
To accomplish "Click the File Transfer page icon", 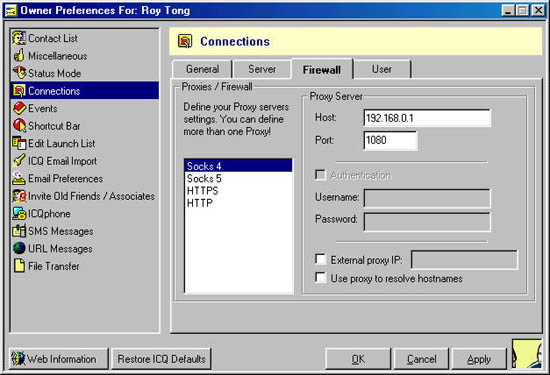I will point(19,266).
